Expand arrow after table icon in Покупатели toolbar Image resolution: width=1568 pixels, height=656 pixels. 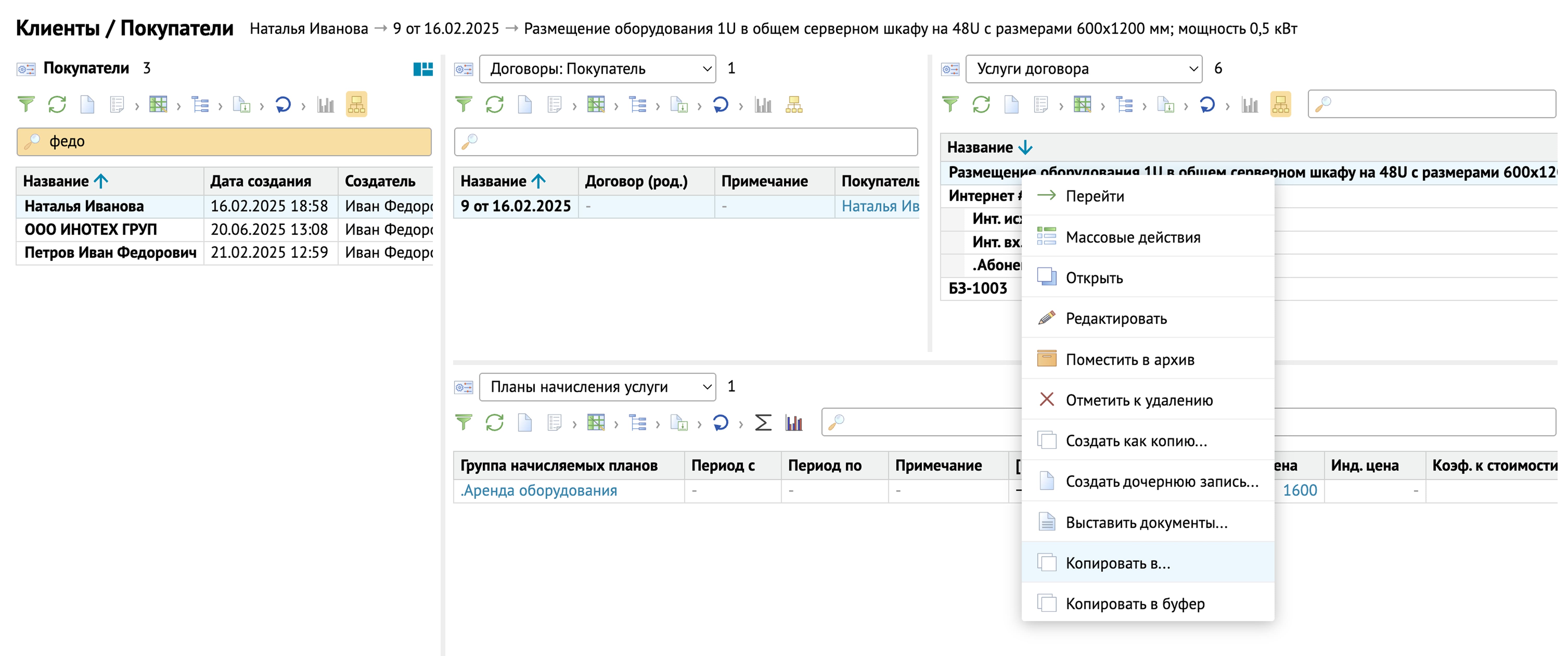pyautogui.click(x=178, y=106)
